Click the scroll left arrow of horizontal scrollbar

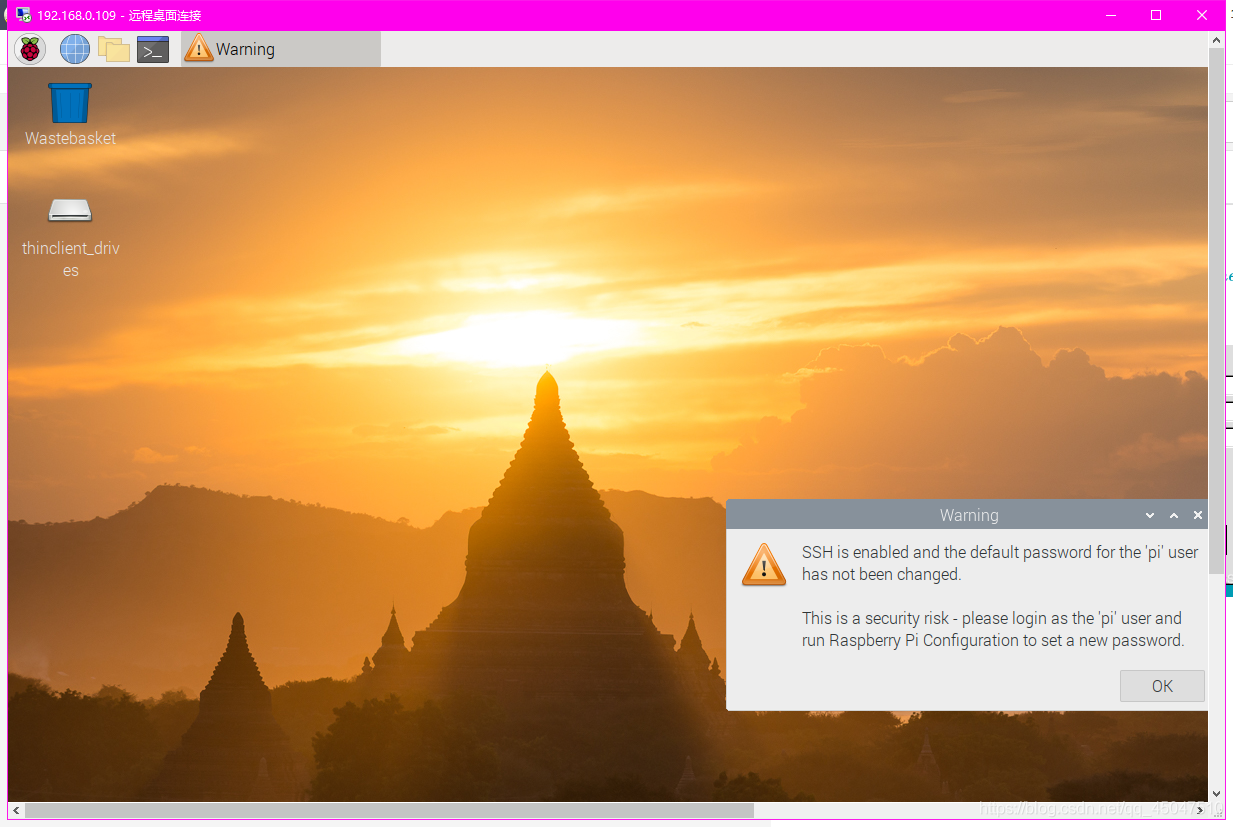(16, 810)
